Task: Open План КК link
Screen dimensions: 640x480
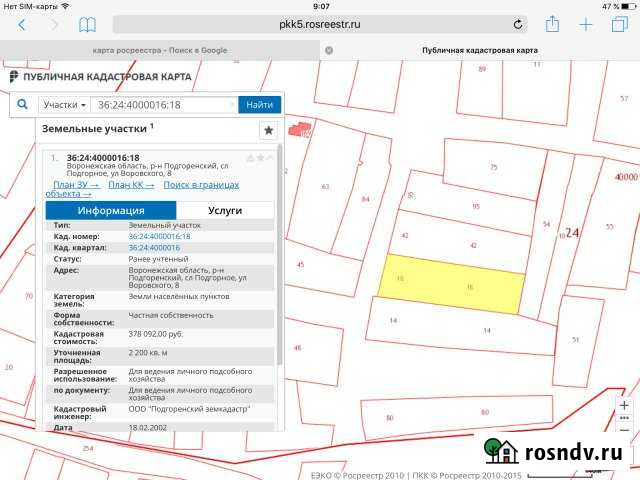Action: tap(131, 185)
